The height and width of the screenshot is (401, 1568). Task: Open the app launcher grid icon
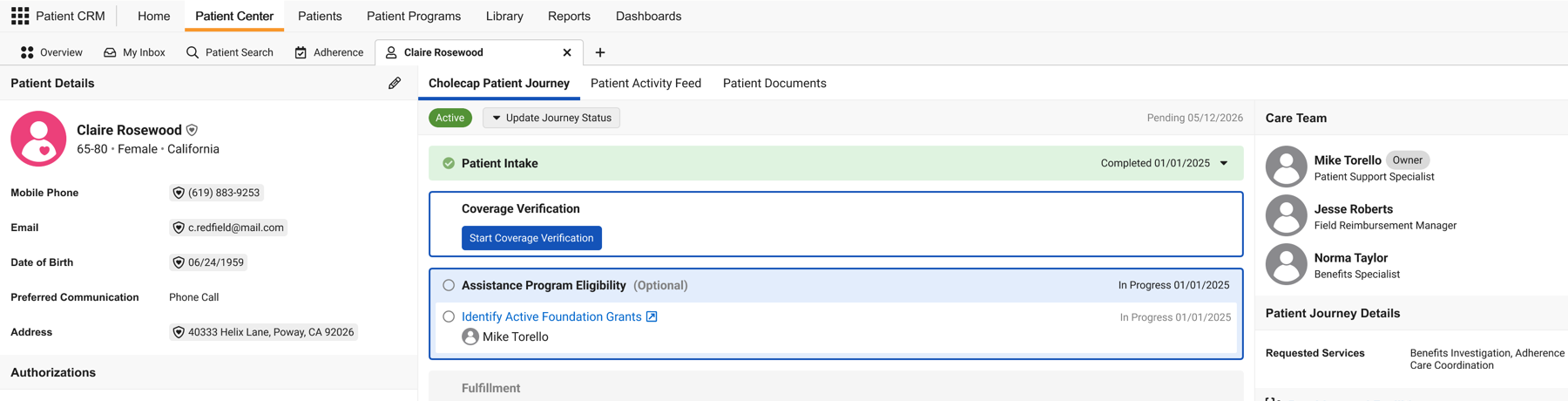point(20,16)
